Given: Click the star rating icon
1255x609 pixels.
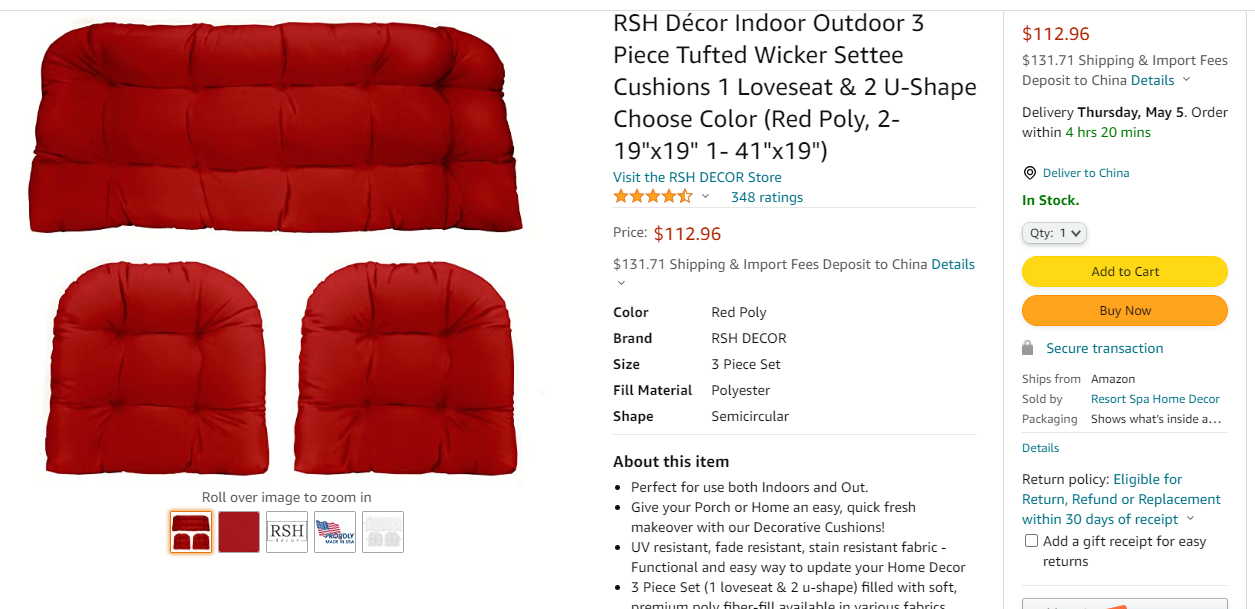Looking at the screenshot, I should tap(652, 197).
